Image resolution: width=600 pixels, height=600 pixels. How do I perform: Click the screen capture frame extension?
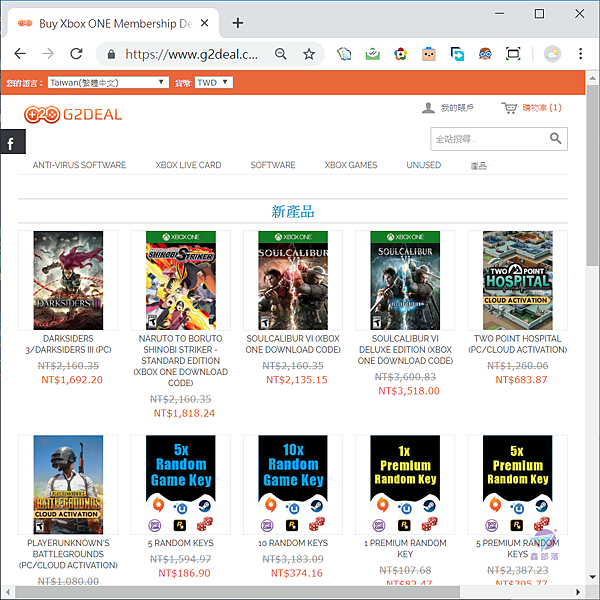tap(513, 54)
